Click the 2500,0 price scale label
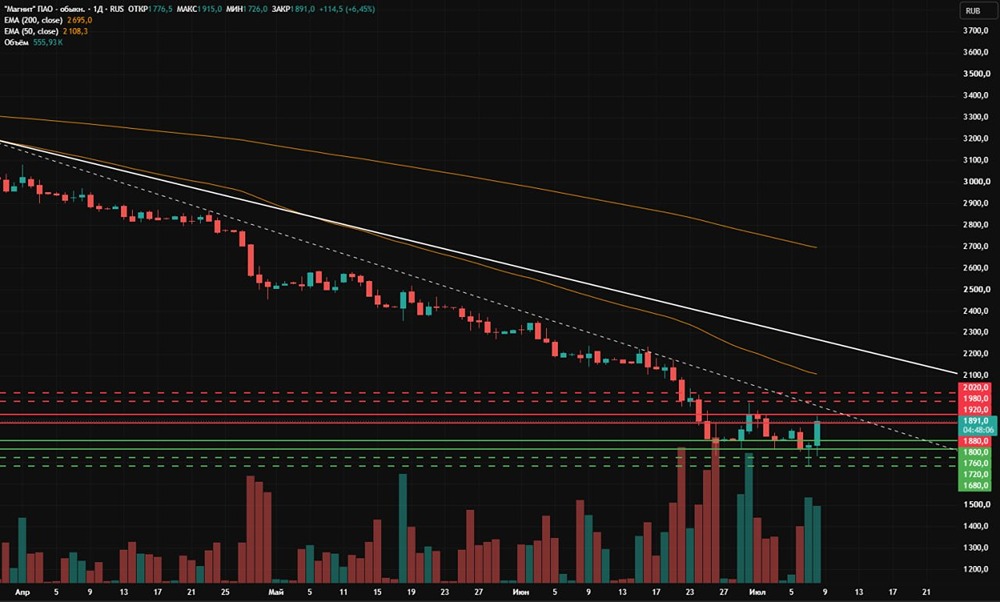Image resolution: width=1000 pixels, height=602 pixels. (x=976, y=290)
